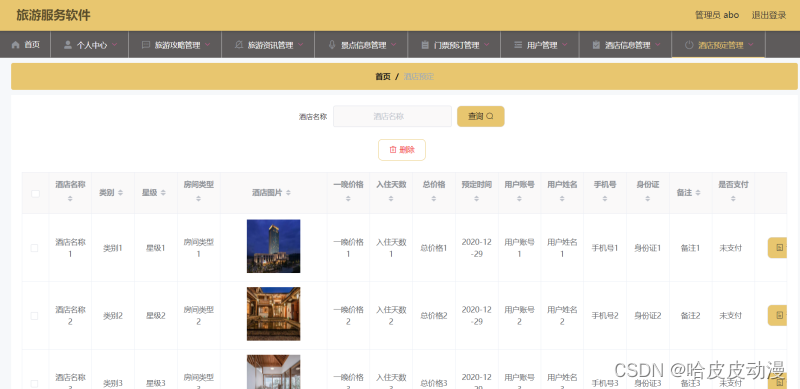Screen dimensions: 800x389
Task: Click the action button in 酒店名称1 row
Action: pyautogui.click(x=777, y=248)
